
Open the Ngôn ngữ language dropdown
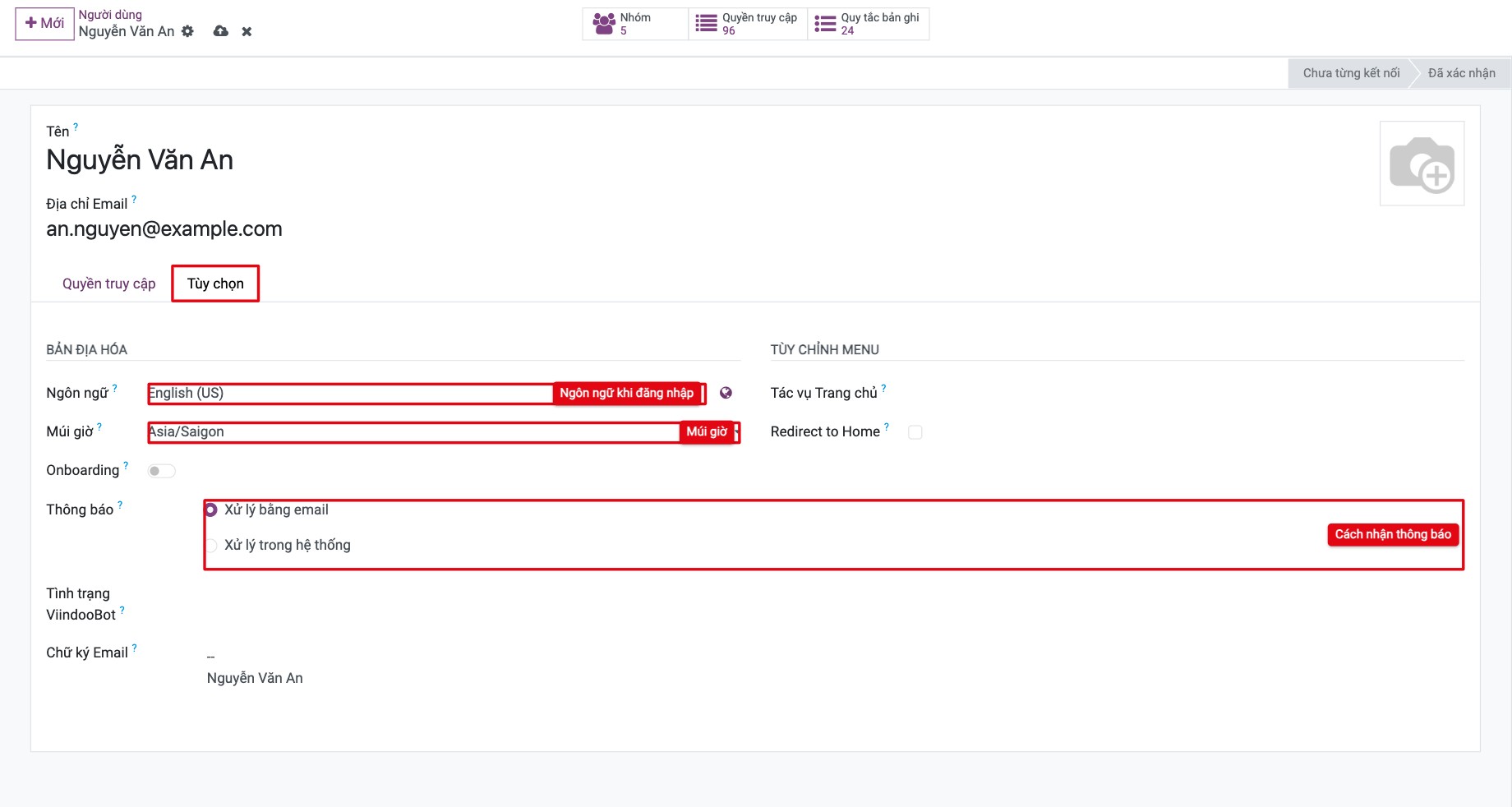[427, 393]
